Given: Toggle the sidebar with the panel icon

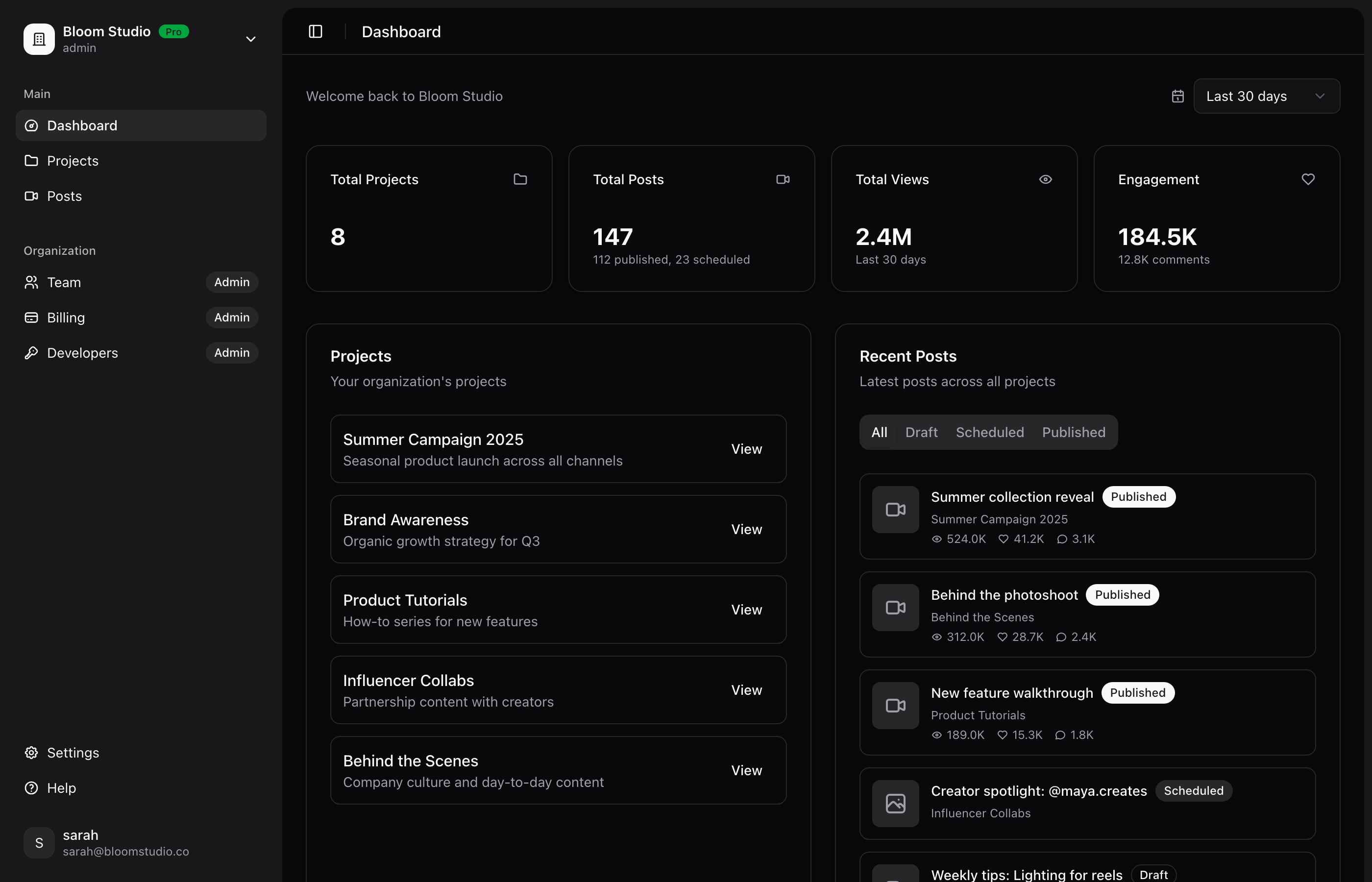Looking at the screenshot, I should pyautogui.click(x=316, y=31).
